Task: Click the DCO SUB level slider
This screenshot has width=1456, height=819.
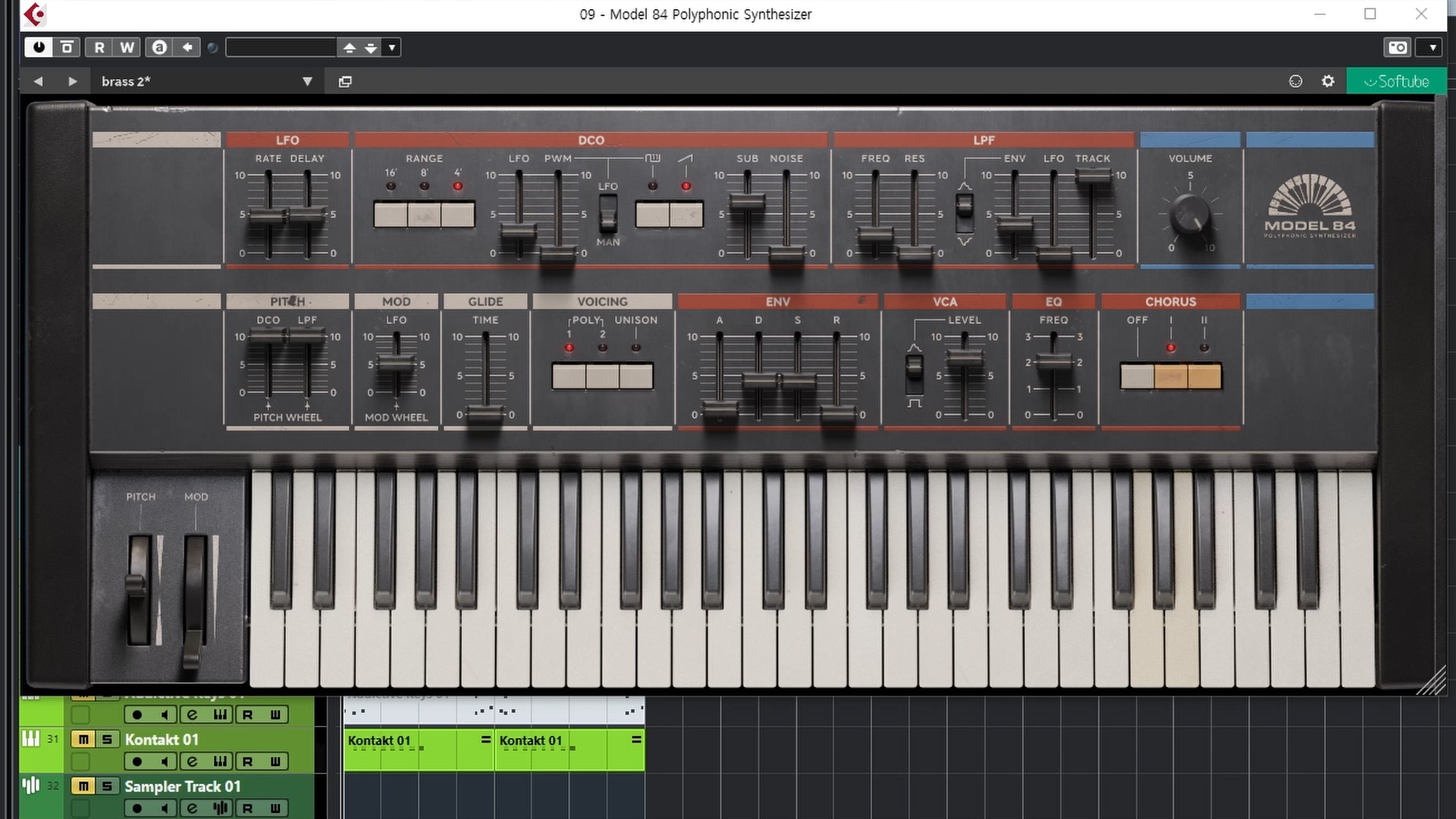Action: coord(747,202)
